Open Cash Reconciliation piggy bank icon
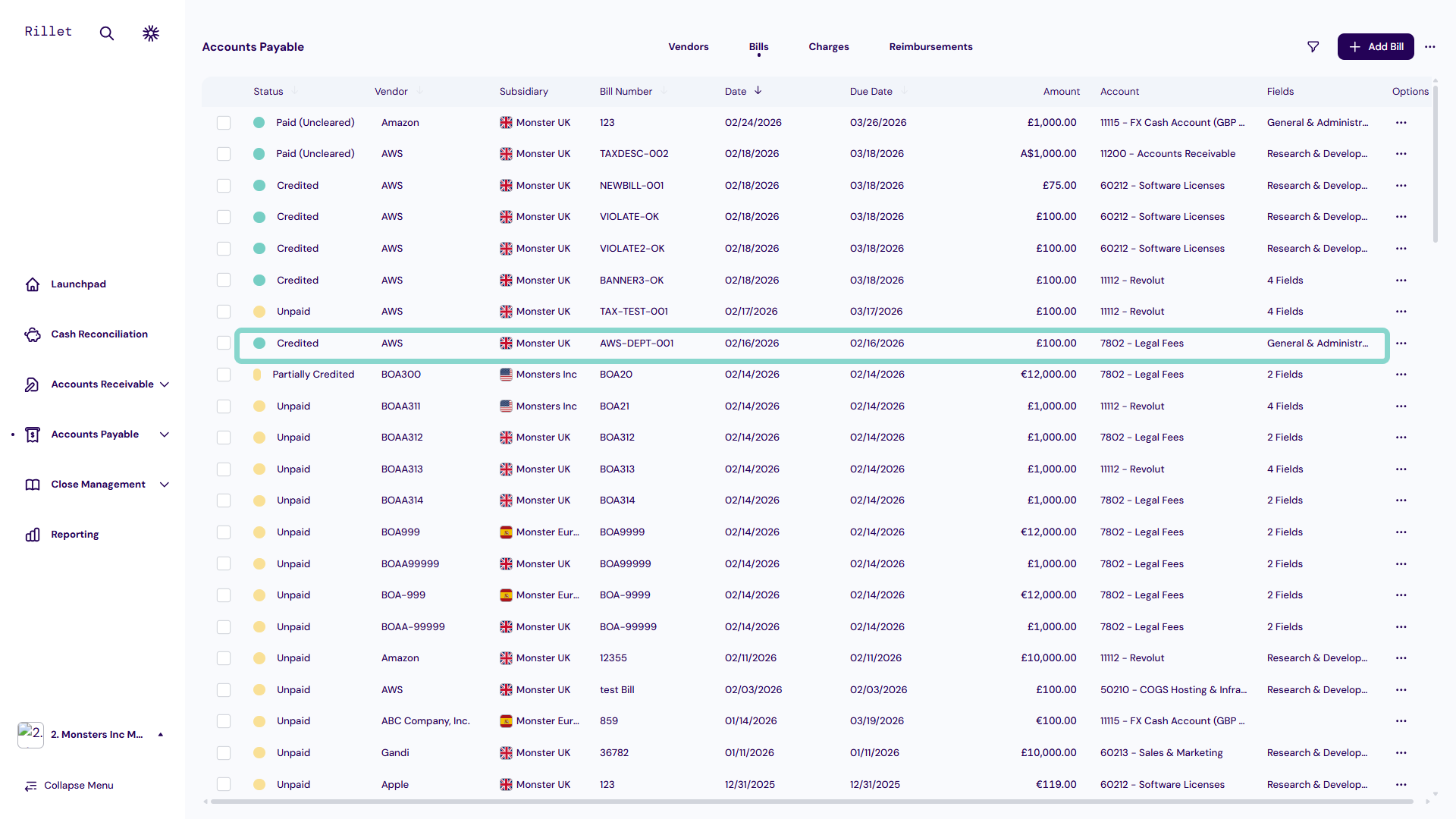 pos(33,334)
